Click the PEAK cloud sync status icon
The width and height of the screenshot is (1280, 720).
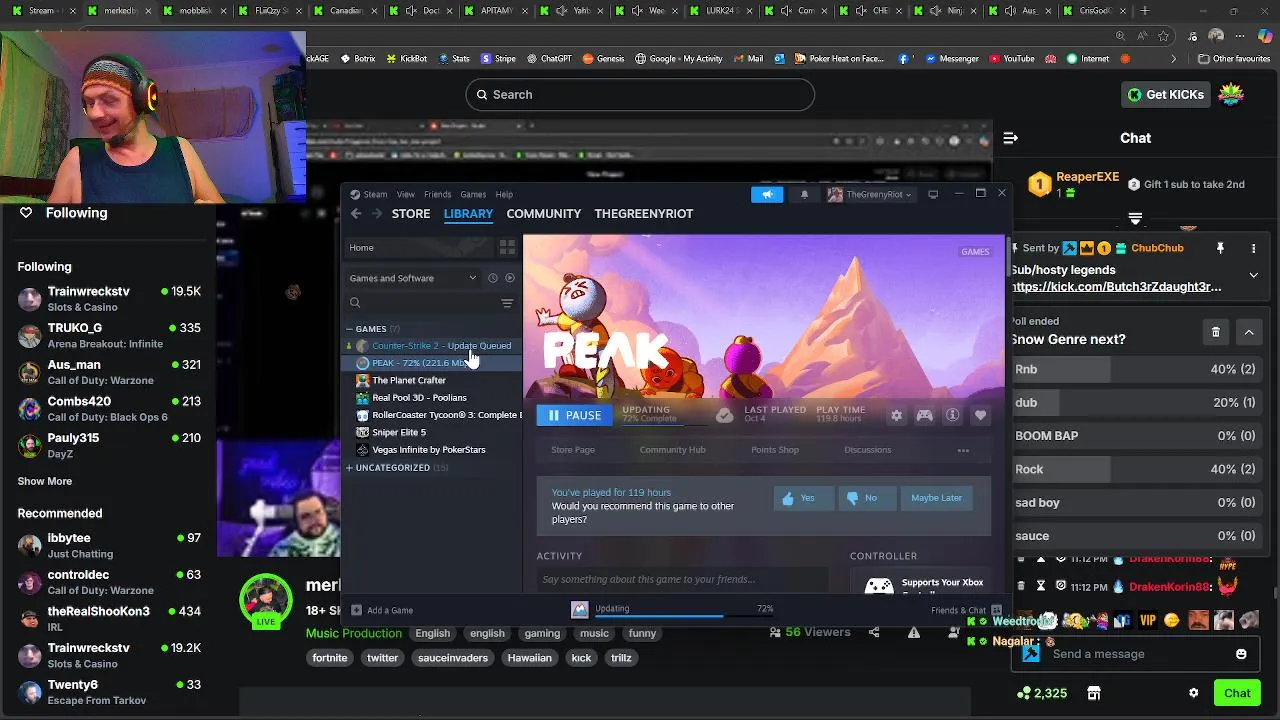[725, 415]
